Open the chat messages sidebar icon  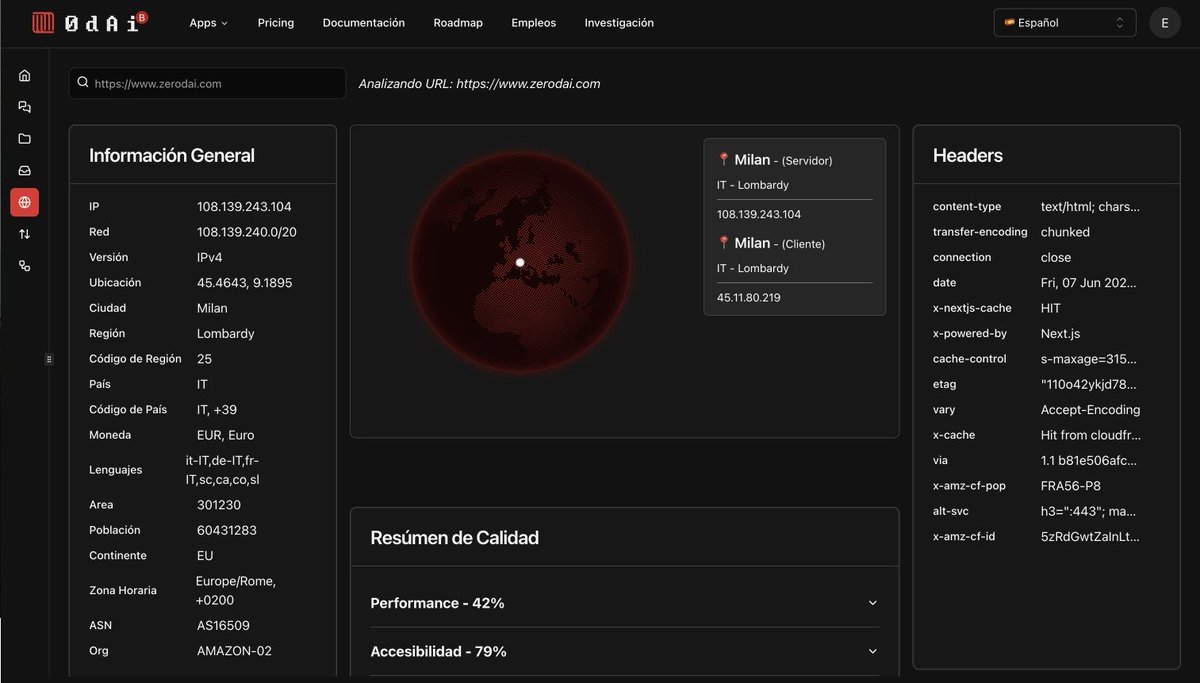(25, 107)
